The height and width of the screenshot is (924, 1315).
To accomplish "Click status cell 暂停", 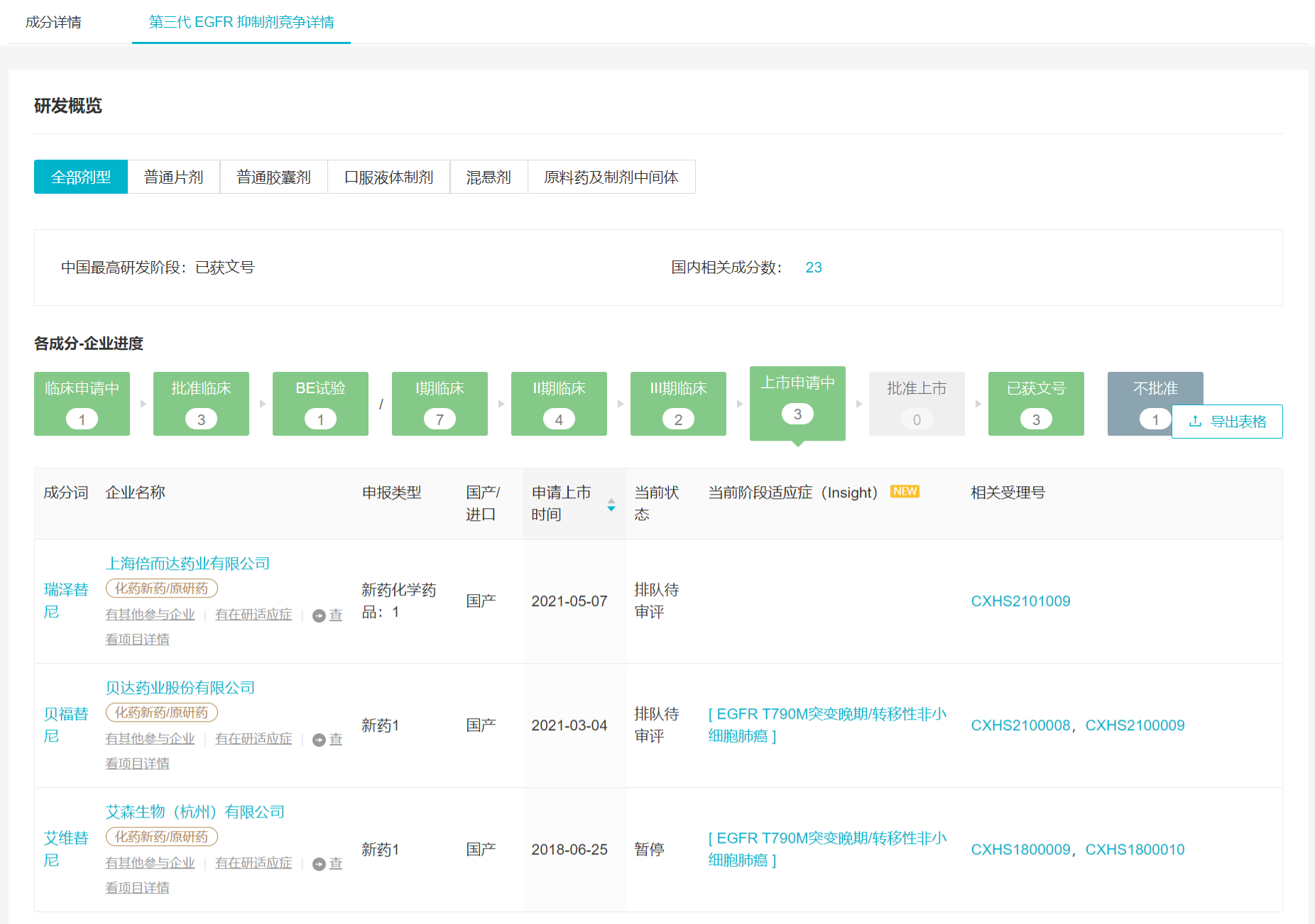I will [649, 849].
